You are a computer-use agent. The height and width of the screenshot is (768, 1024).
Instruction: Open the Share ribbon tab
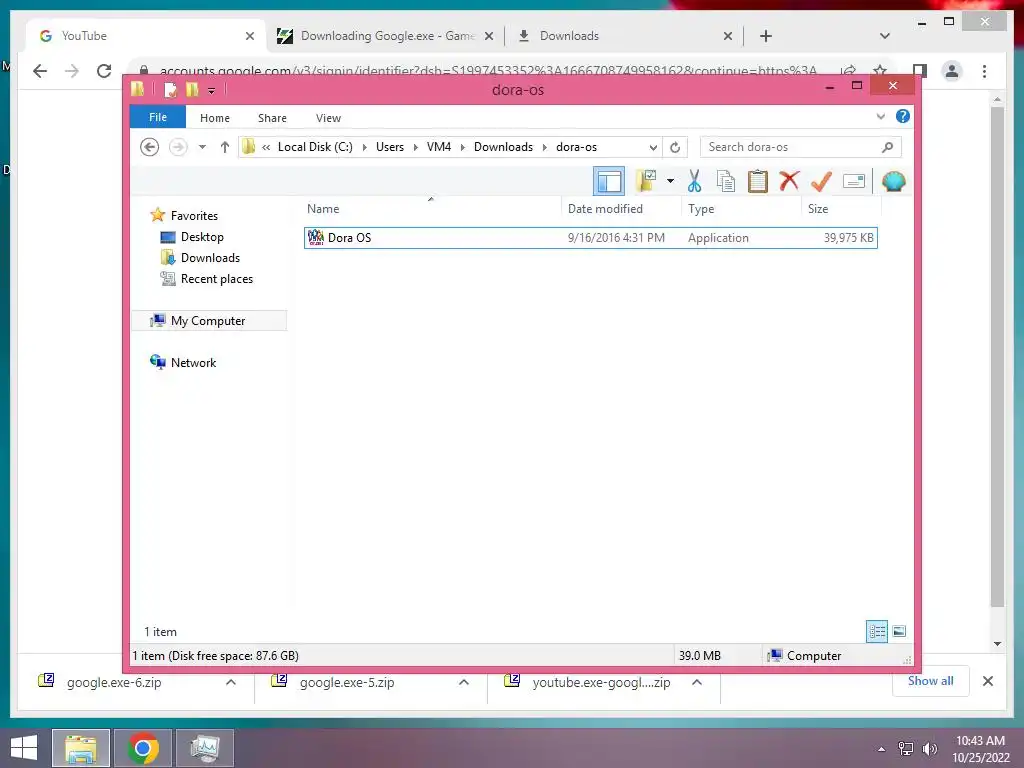click(x=272, y=118)
